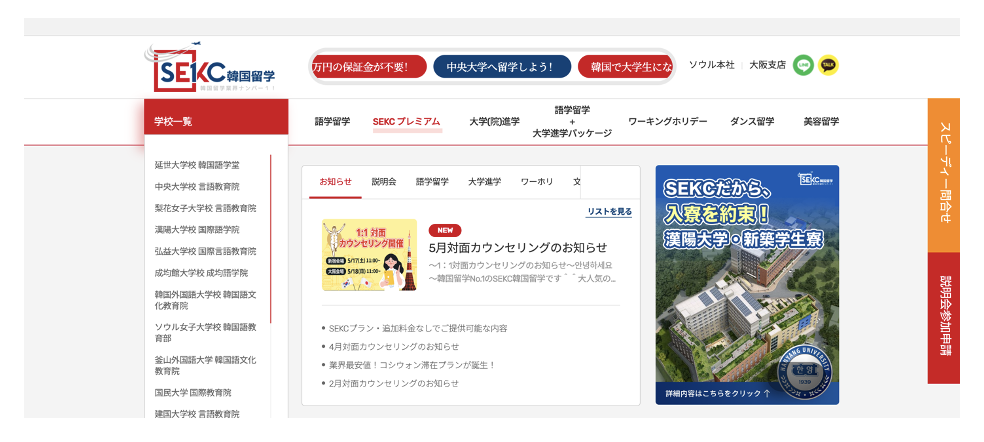The height and width of the screenshot is (442, 984).
Task: Switch to the 語学留学 news tab
Action: (x=432, y=182)
